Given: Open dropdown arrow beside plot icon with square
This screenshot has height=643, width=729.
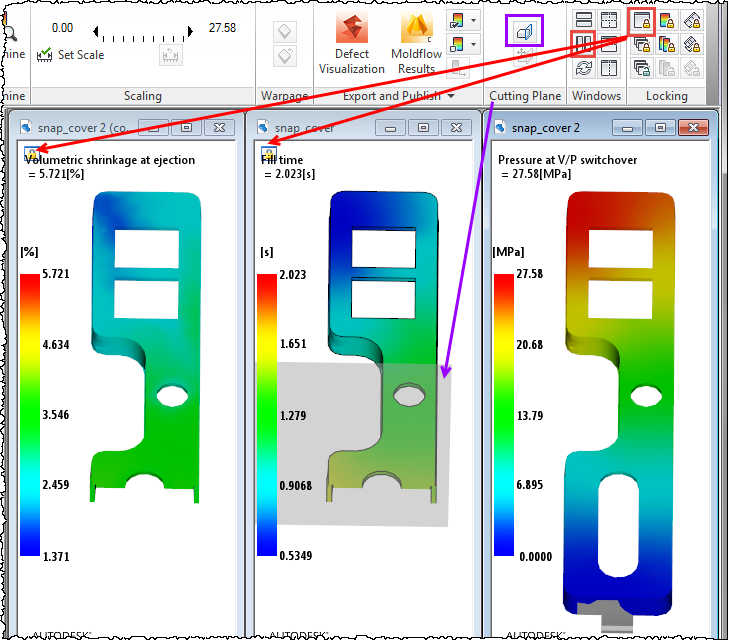Looking at the screenshot, I should click(473, 45).
